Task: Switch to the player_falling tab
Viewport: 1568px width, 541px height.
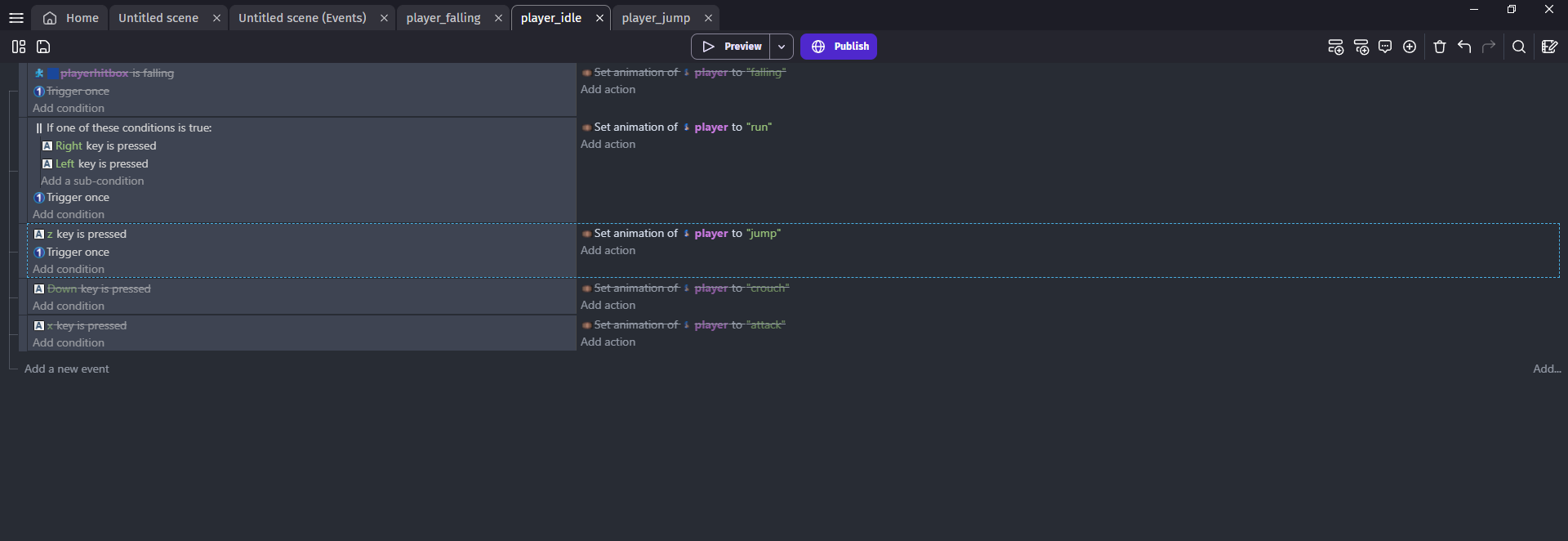Action: [x=443, y=18]
